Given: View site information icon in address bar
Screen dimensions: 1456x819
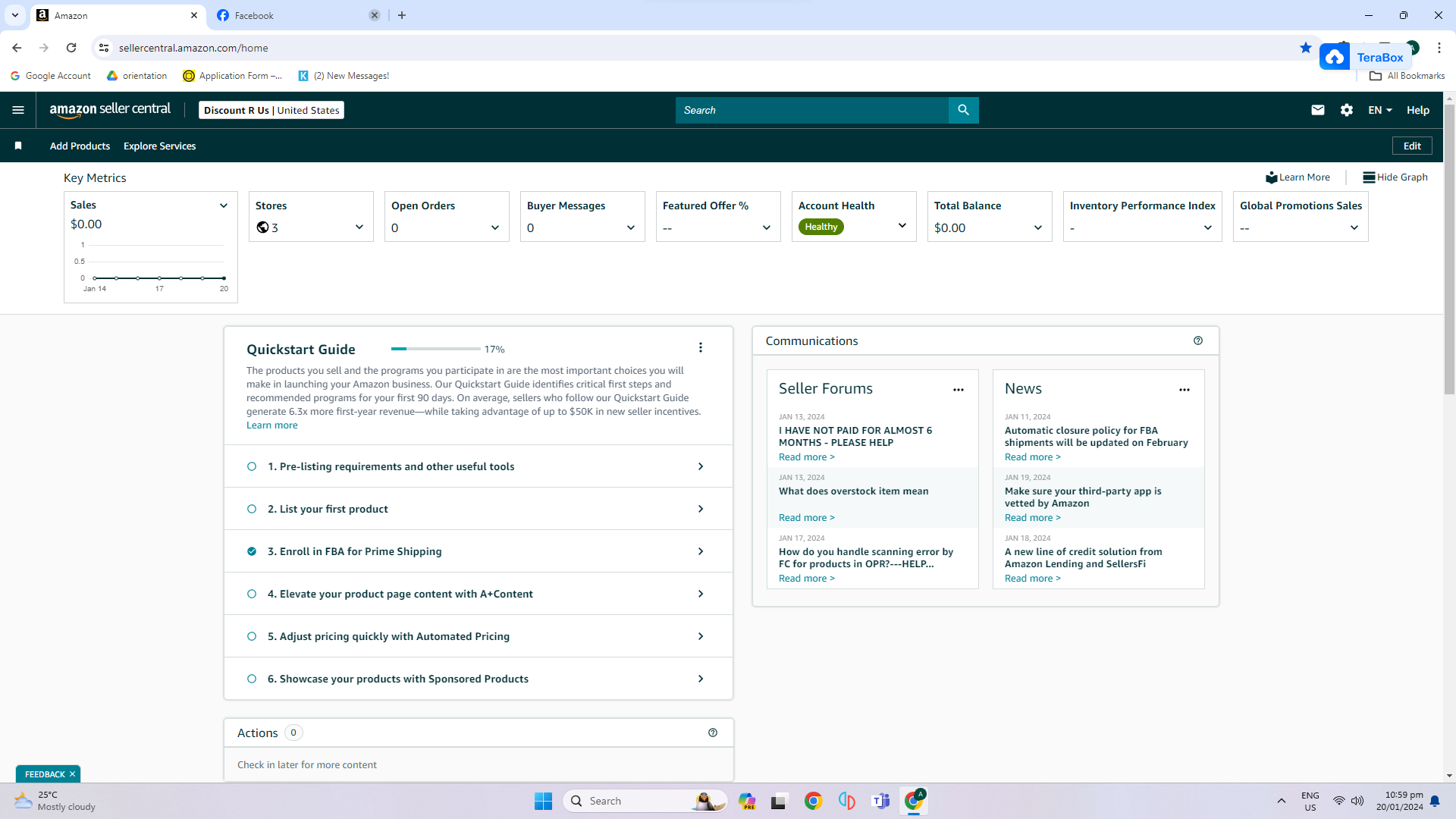Looking at the screenshot, I should (104, 48).
